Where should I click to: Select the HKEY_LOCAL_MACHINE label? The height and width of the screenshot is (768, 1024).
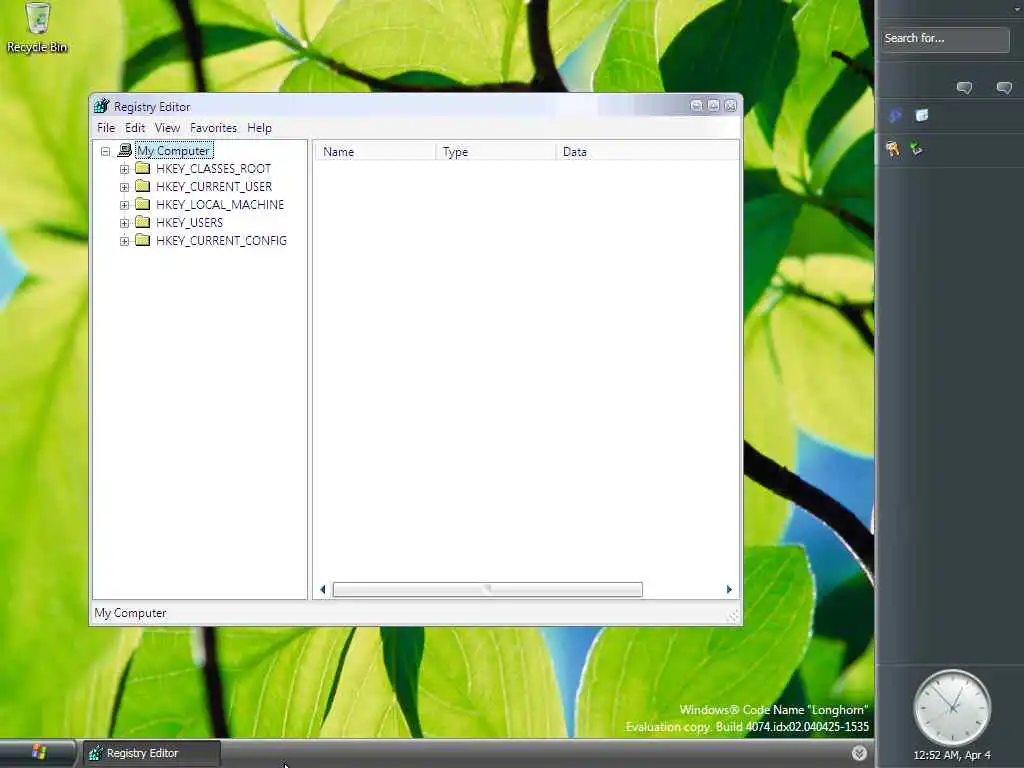coord(220,204)
